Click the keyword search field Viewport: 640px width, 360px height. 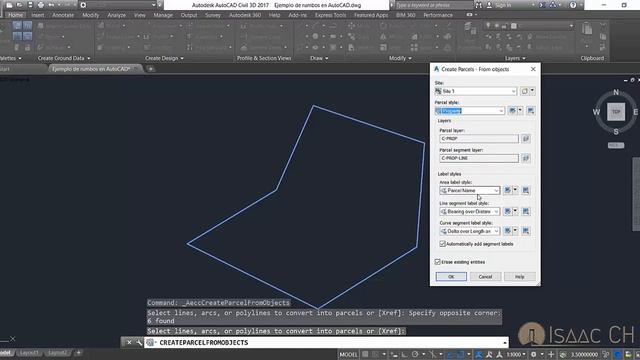[x=433, y=5]
